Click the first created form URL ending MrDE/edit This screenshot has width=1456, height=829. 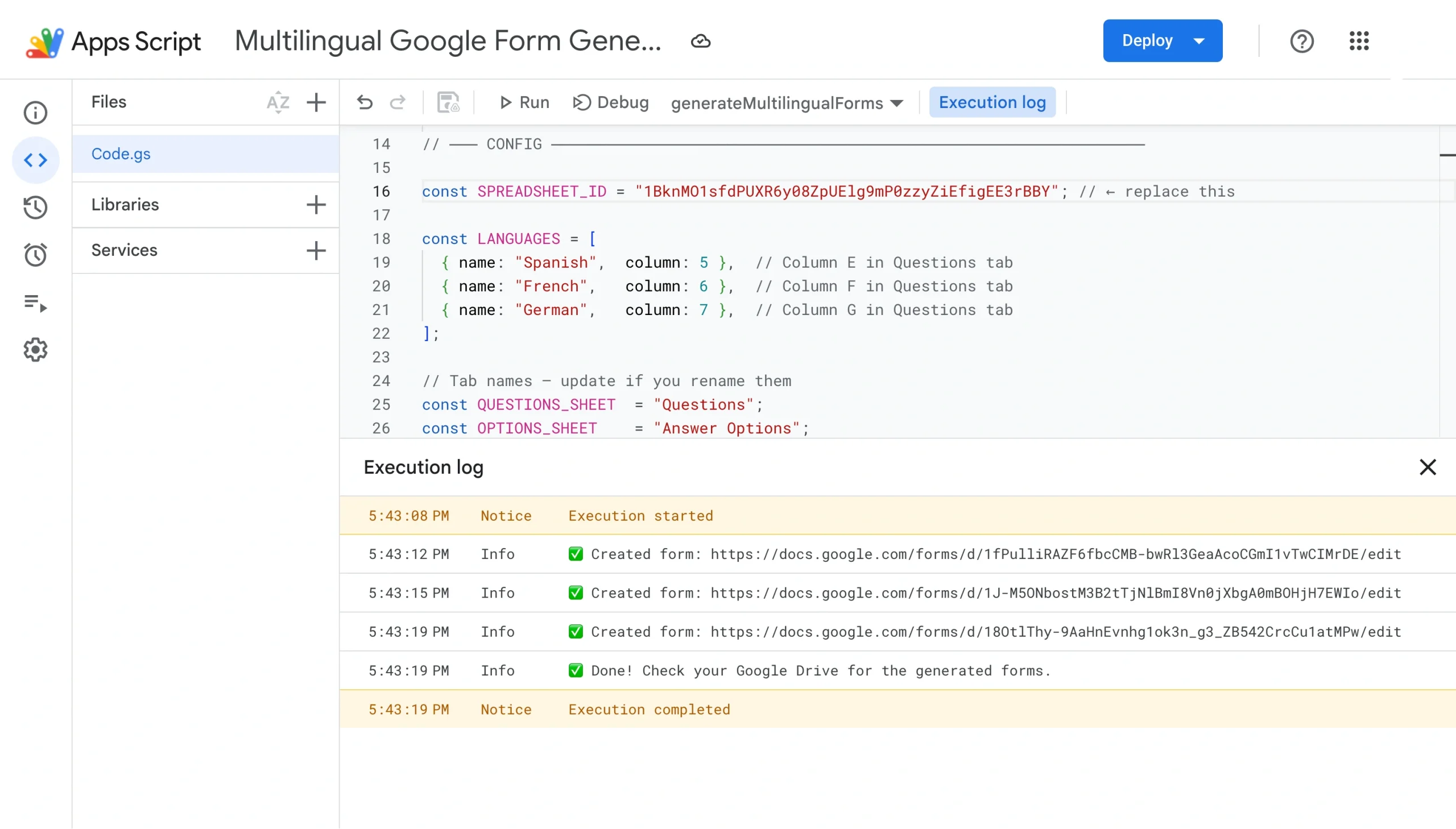point(1056,554)
